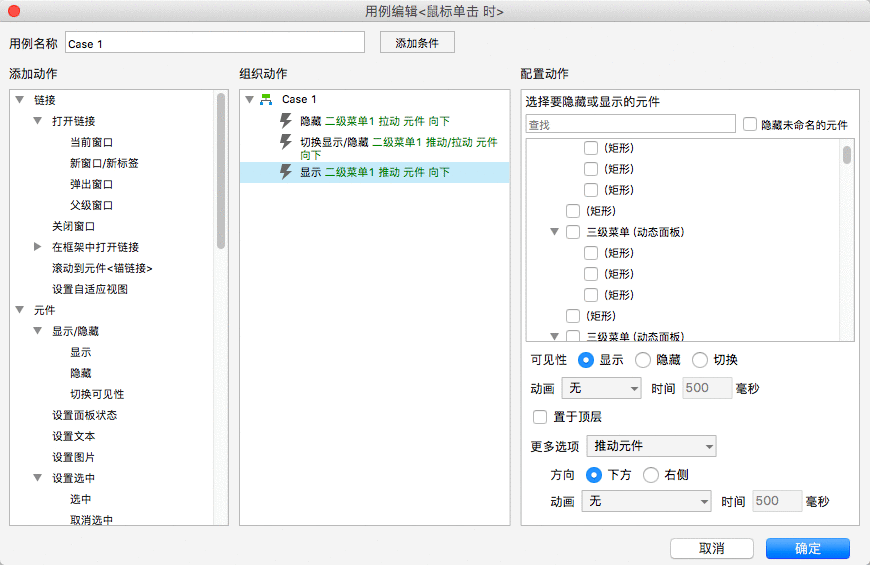Confirm with the 确定 button
Viewport: 870px width, 565px height.
coord(808,548)
